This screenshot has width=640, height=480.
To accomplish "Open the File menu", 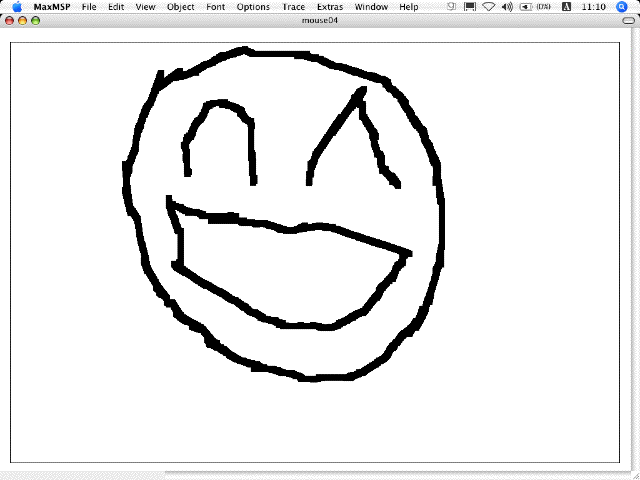I will [89, 7].
